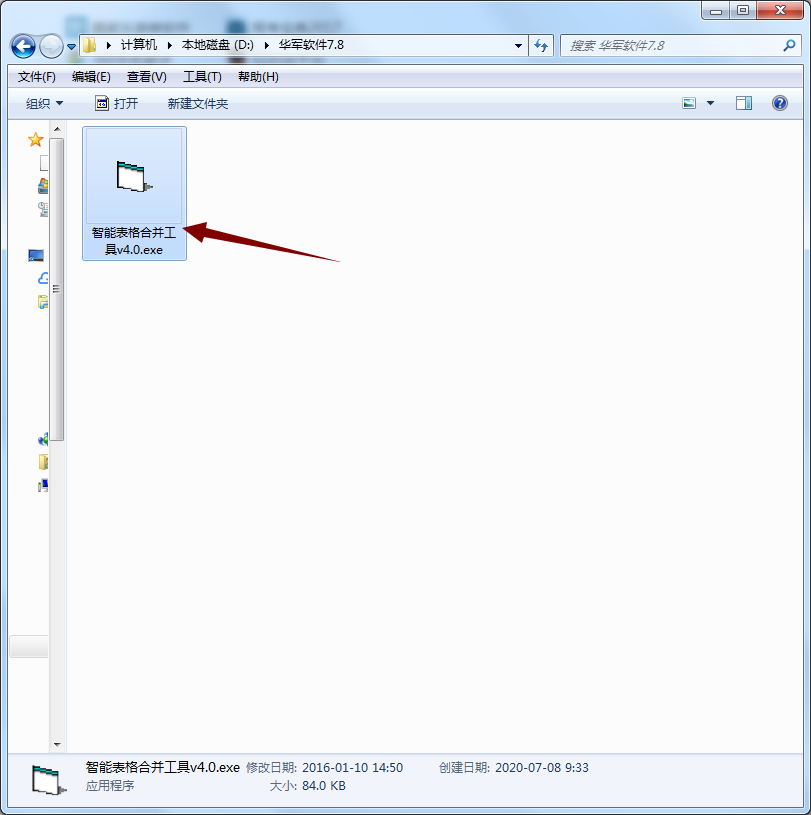
Task: Open the 文件(F) menu
Action: (x=36, y=77)
